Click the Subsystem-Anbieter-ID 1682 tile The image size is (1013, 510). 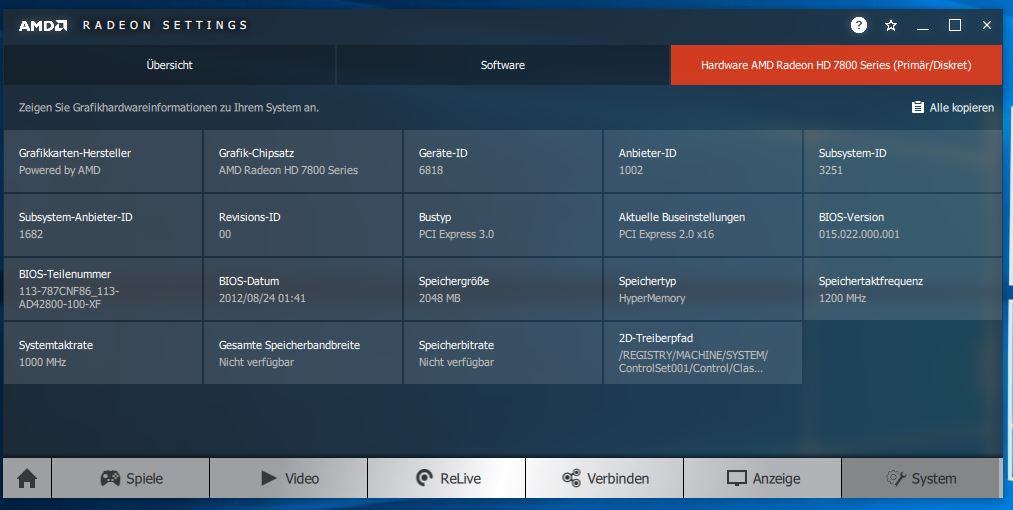(103, 225)
